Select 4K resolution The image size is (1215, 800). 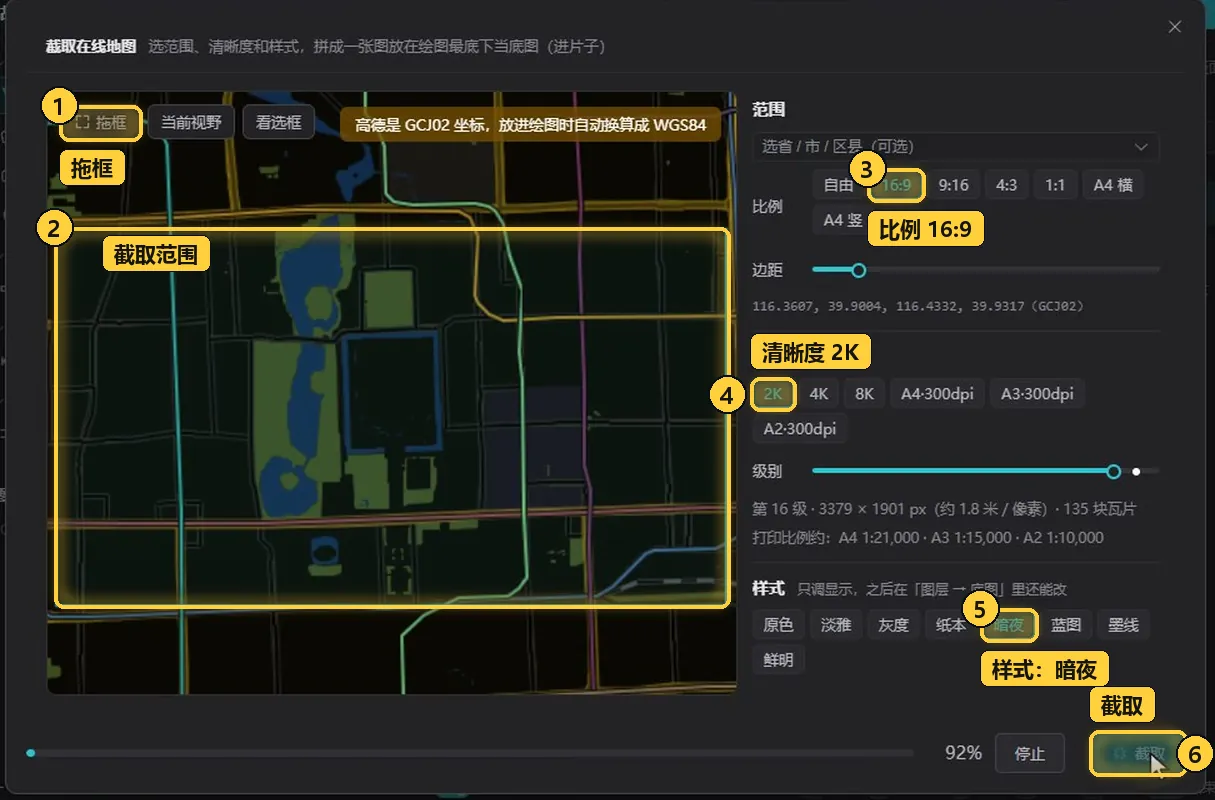click(819, 394)
